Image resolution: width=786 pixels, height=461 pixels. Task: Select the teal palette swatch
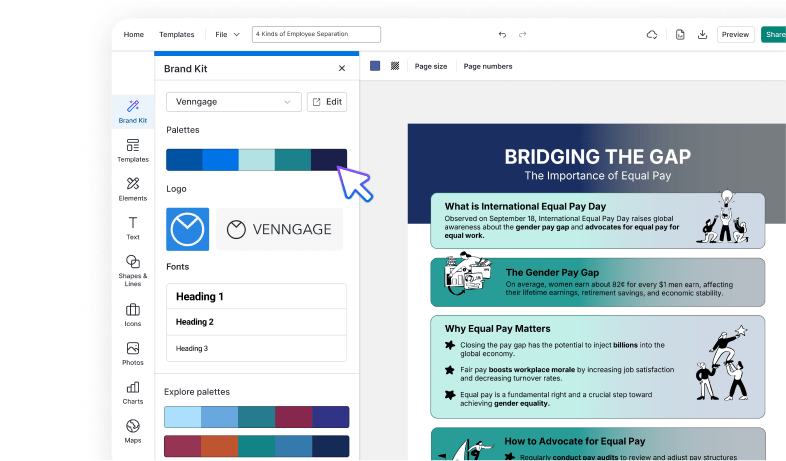293,160
